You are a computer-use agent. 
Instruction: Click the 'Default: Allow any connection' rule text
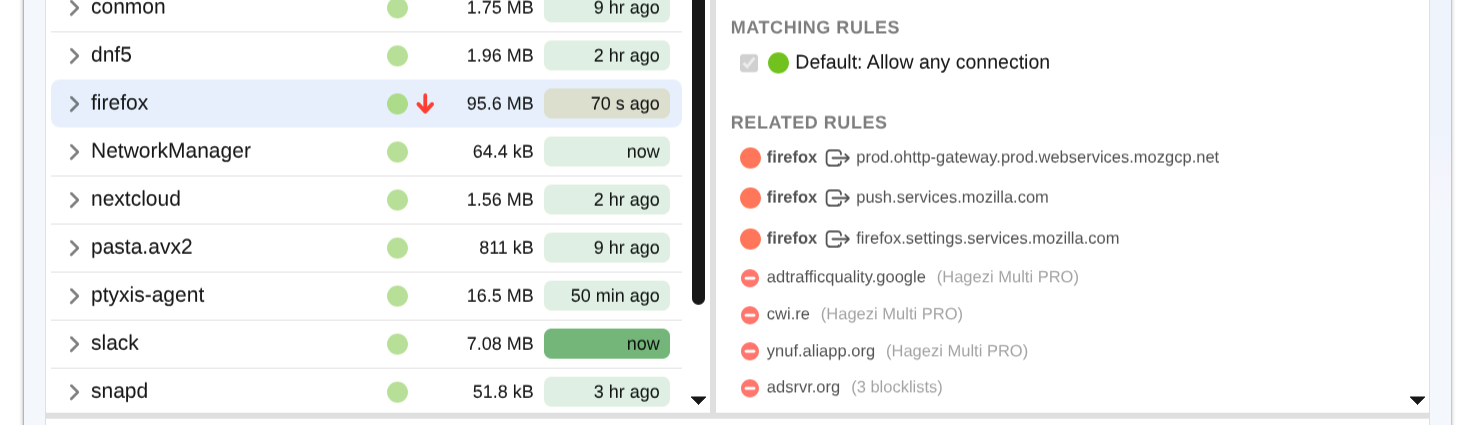click(922, 62)
